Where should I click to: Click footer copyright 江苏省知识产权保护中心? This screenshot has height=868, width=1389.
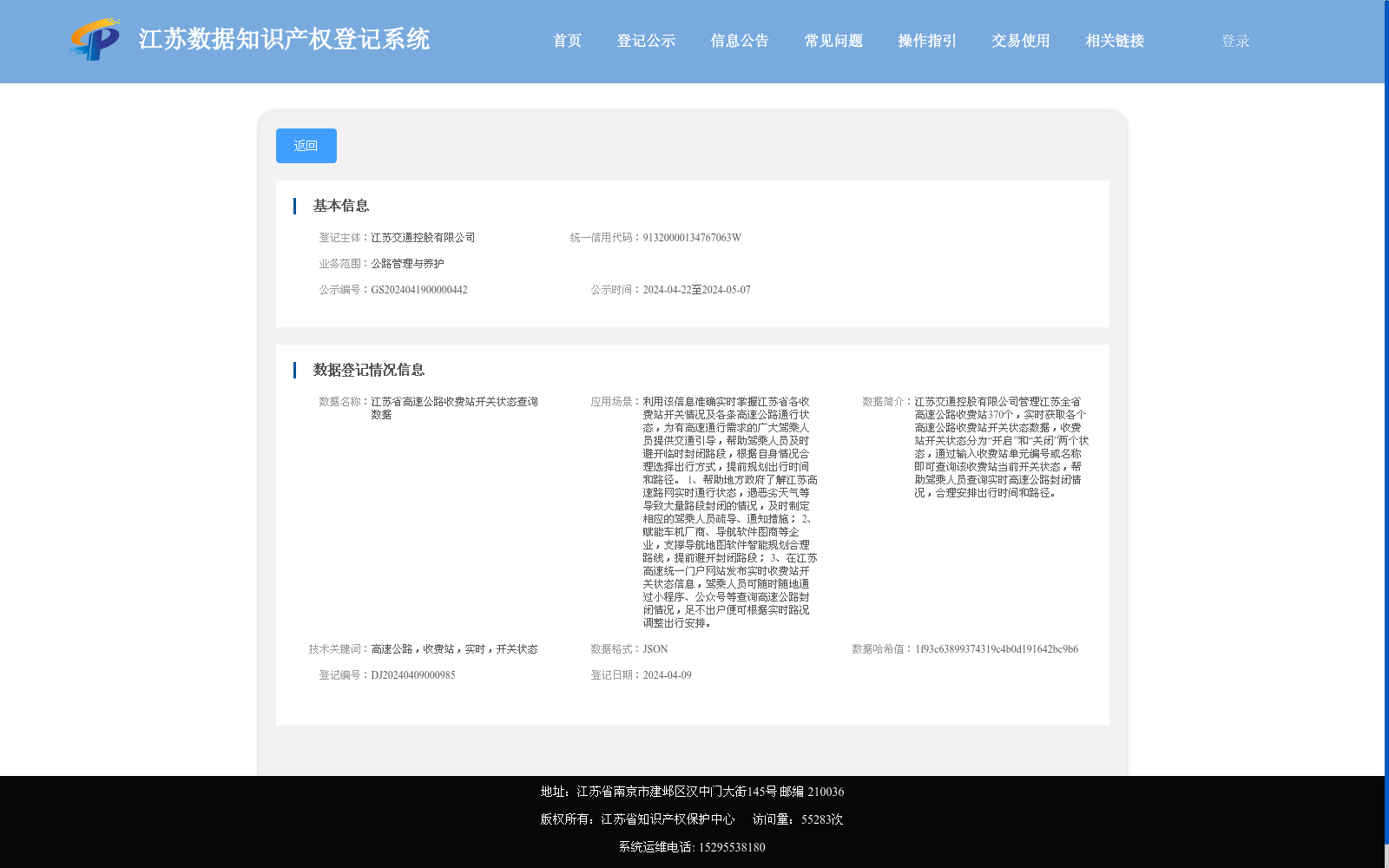point(668,819)
